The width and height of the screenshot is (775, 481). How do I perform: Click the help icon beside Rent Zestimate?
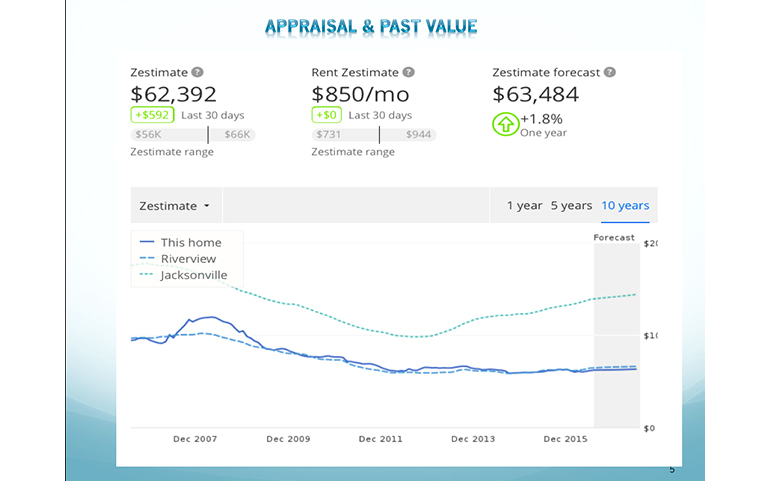(408, 72)
